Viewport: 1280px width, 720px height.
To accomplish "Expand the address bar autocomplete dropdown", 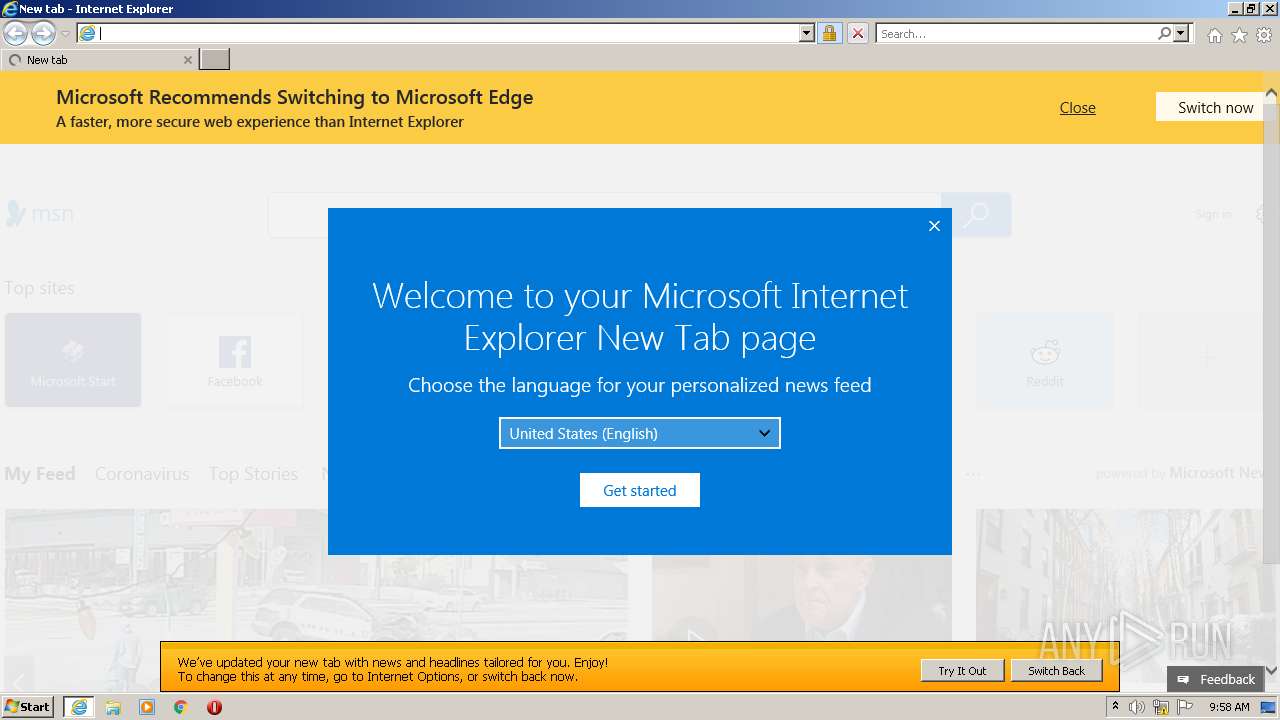I will [807, 33].
